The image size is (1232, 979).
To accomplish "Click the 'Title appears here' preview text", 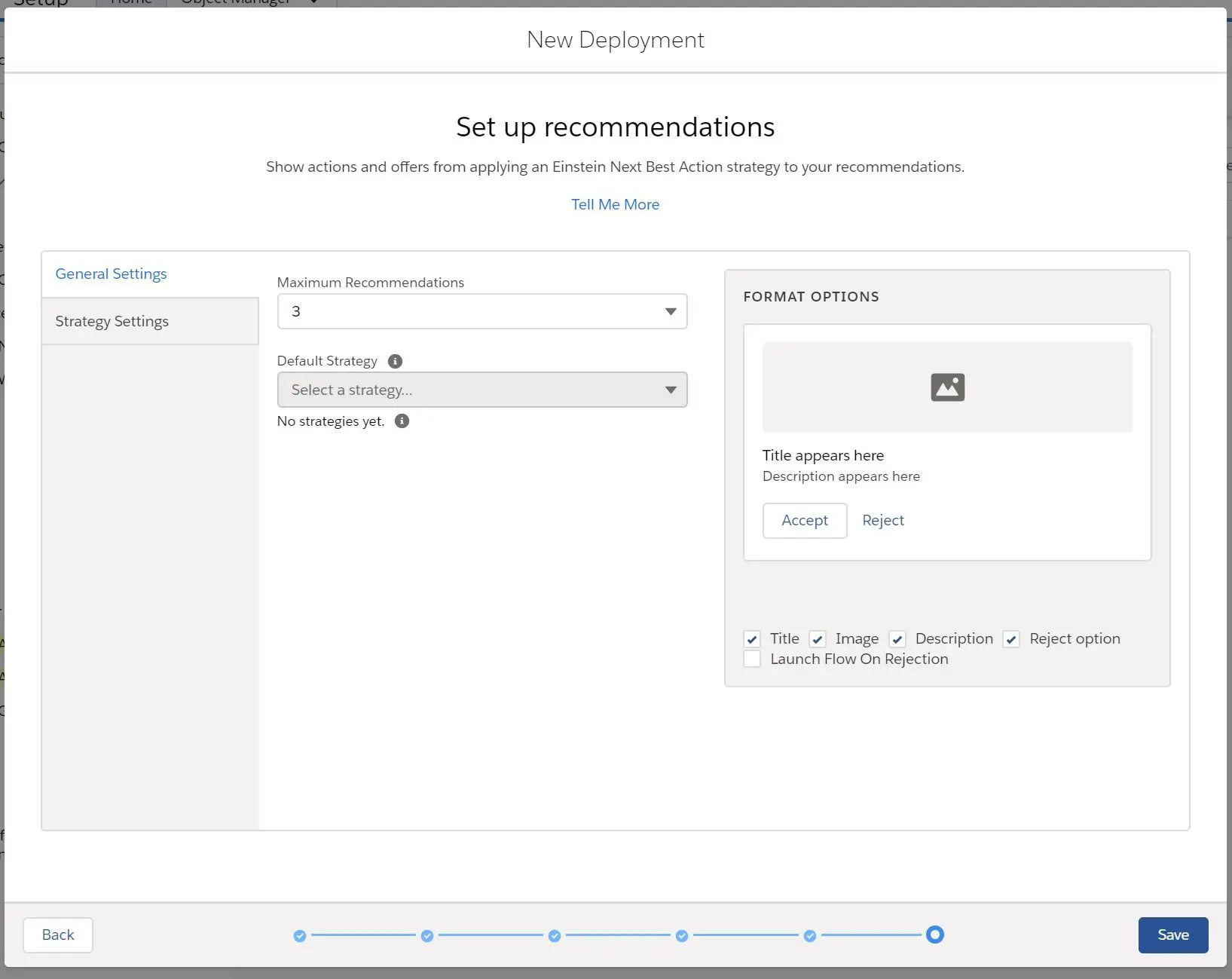I will pos(823,455).
